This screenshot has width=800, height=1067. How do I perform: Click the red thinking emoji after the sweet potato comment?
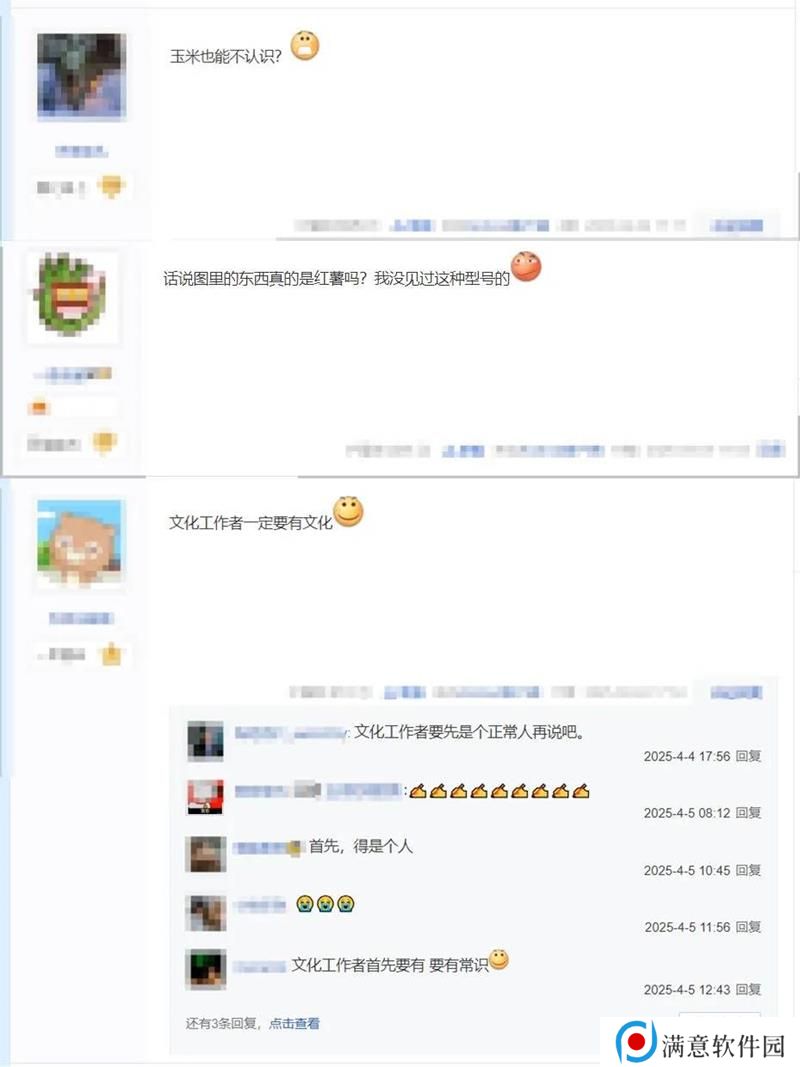click(x=526, y=267)
